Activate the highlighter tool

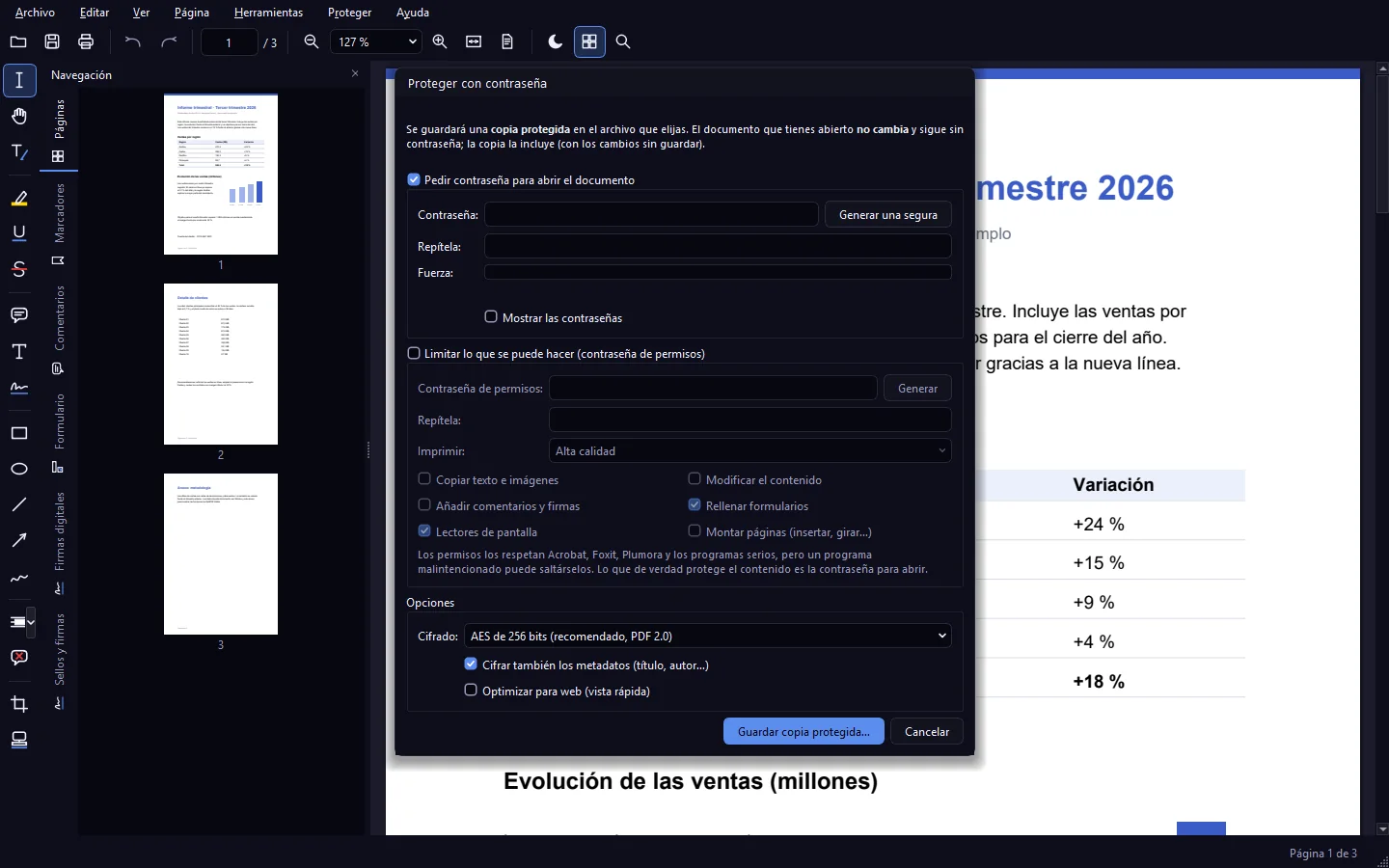pyautogui.click(x=19, y=199)
